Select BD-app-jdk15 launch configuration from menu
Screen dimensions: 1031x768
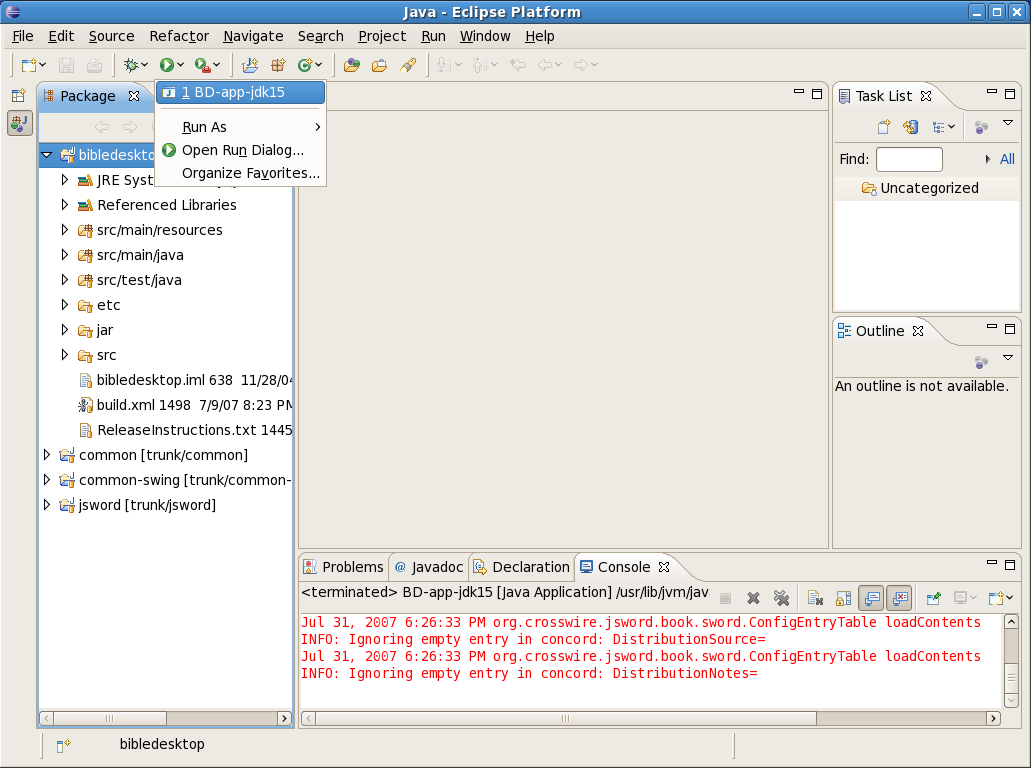[x=240, y=92]
